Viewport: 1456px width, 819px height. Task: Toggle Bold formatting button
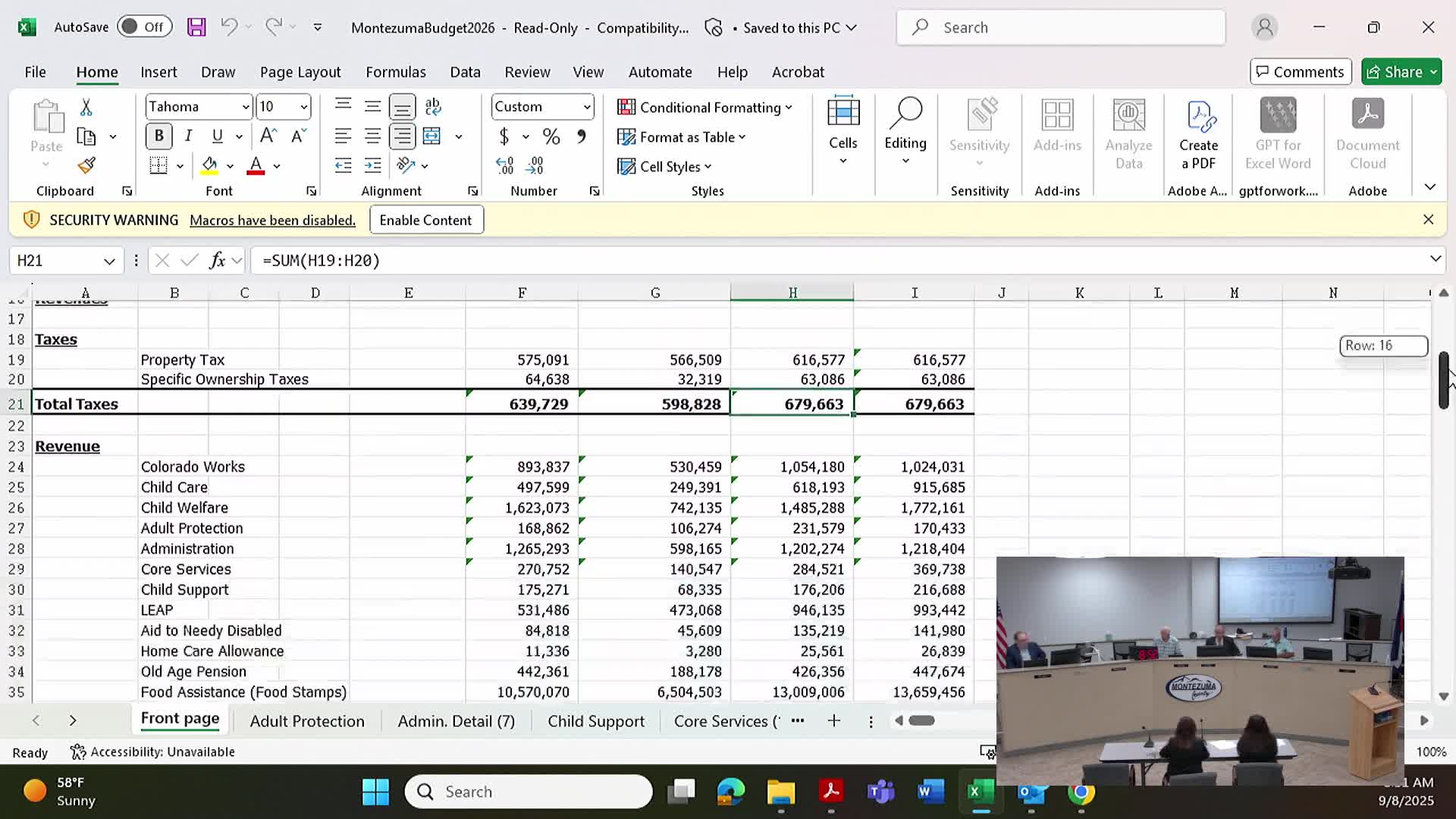pos(158,136)
